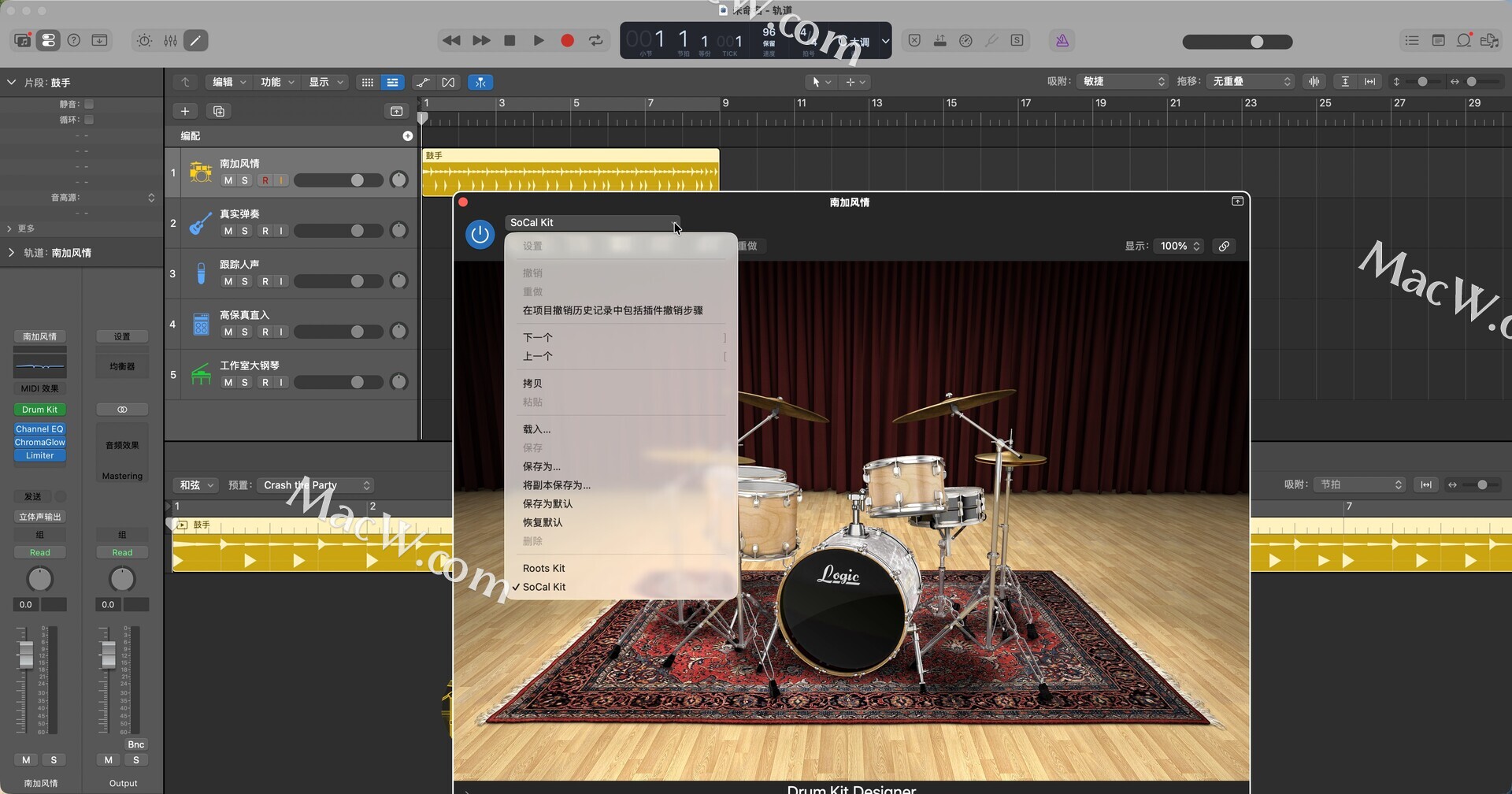Open the 吸附 敏捷 dropdown
1512x794 pixels.
(x=1122, y=82)
